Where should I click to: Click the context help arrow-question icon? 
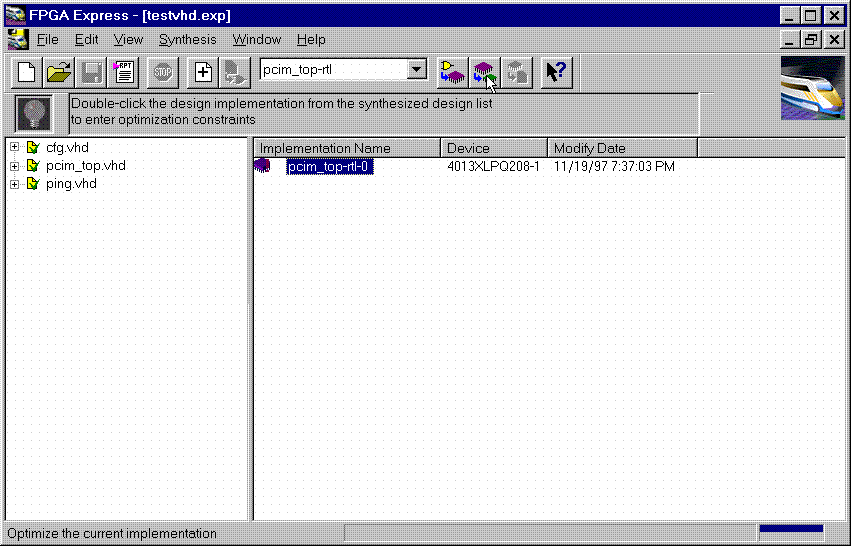tap(556, 72)
